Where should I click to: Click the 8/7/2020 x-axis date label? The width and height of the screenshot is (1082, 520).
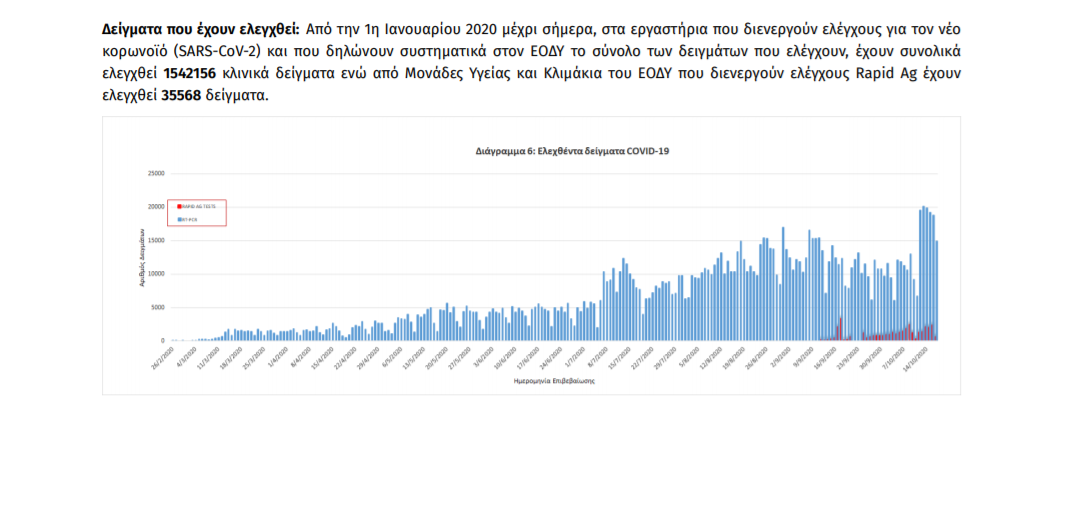point(597,356)
